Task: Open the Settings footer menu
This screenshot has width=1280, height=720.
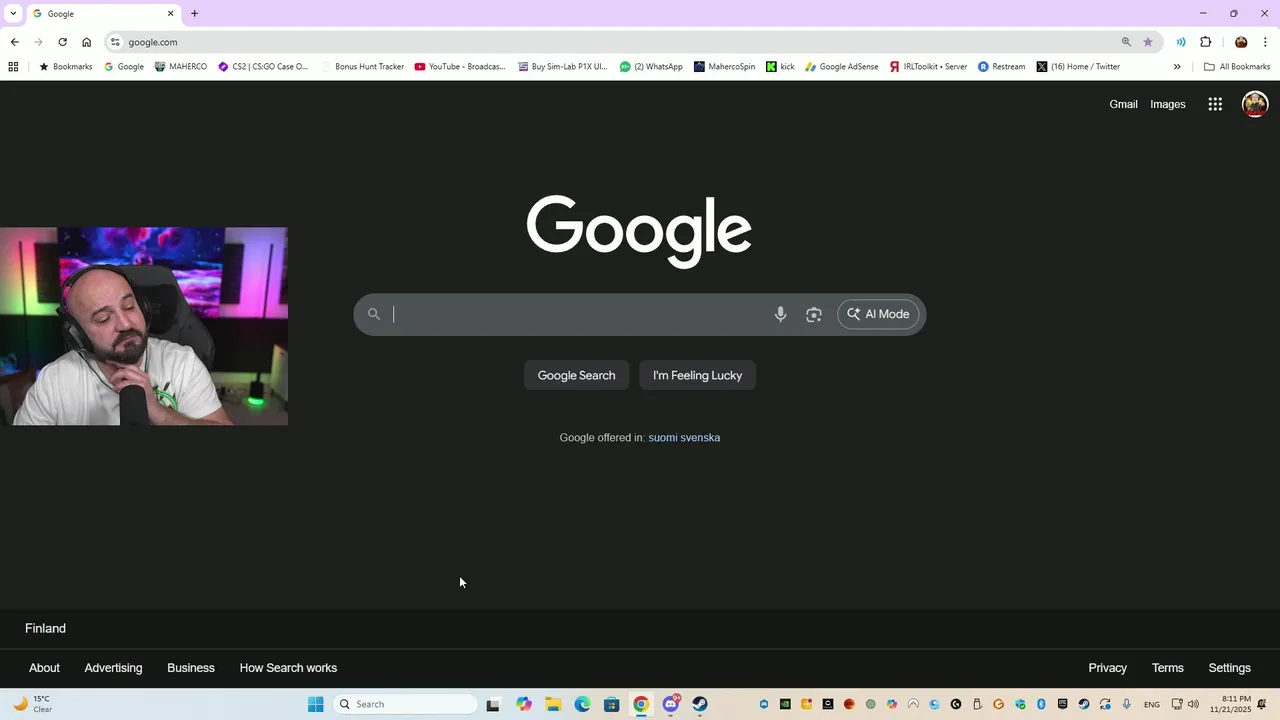Action: coord(1229,668)
